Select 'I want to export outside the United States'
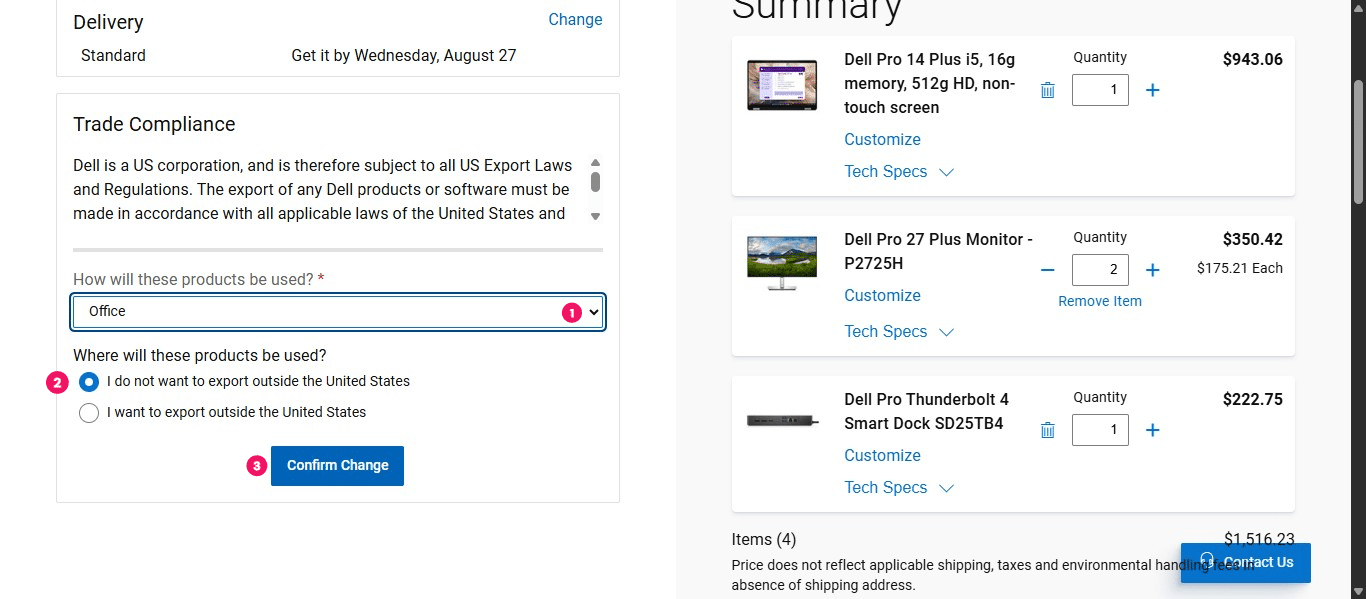Viewport: 1366px width, 599px height. pyautogui.click(x=88, y=413)
